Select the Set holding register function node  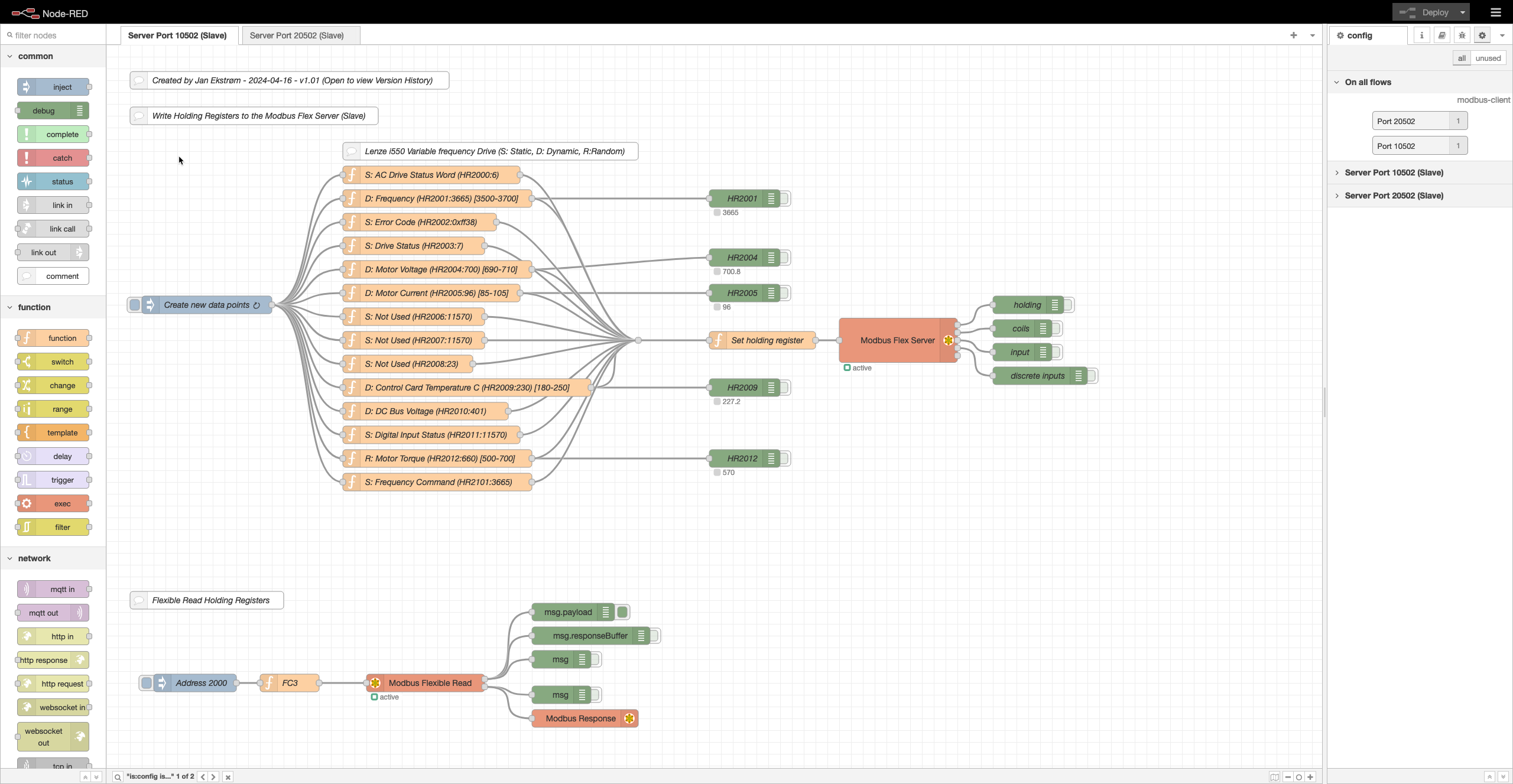(762, 340)
